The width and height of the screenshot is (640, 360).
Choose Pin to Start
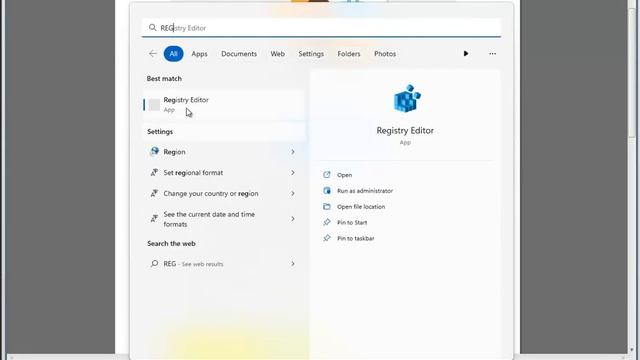pos(352,222)
